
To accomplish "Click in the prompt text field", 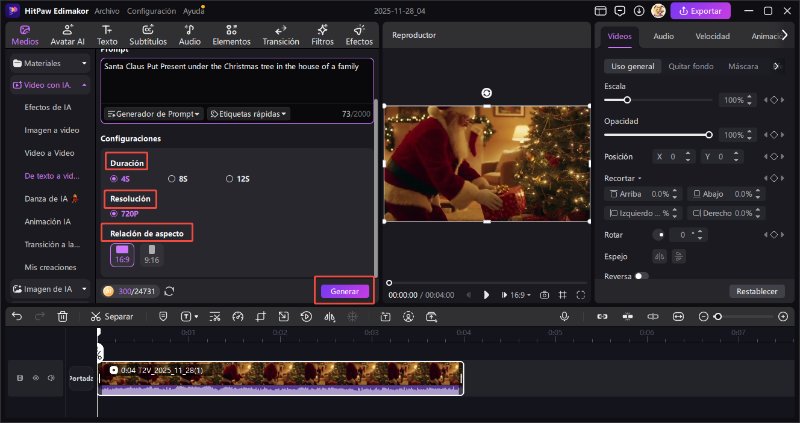I will pos(237,82).
